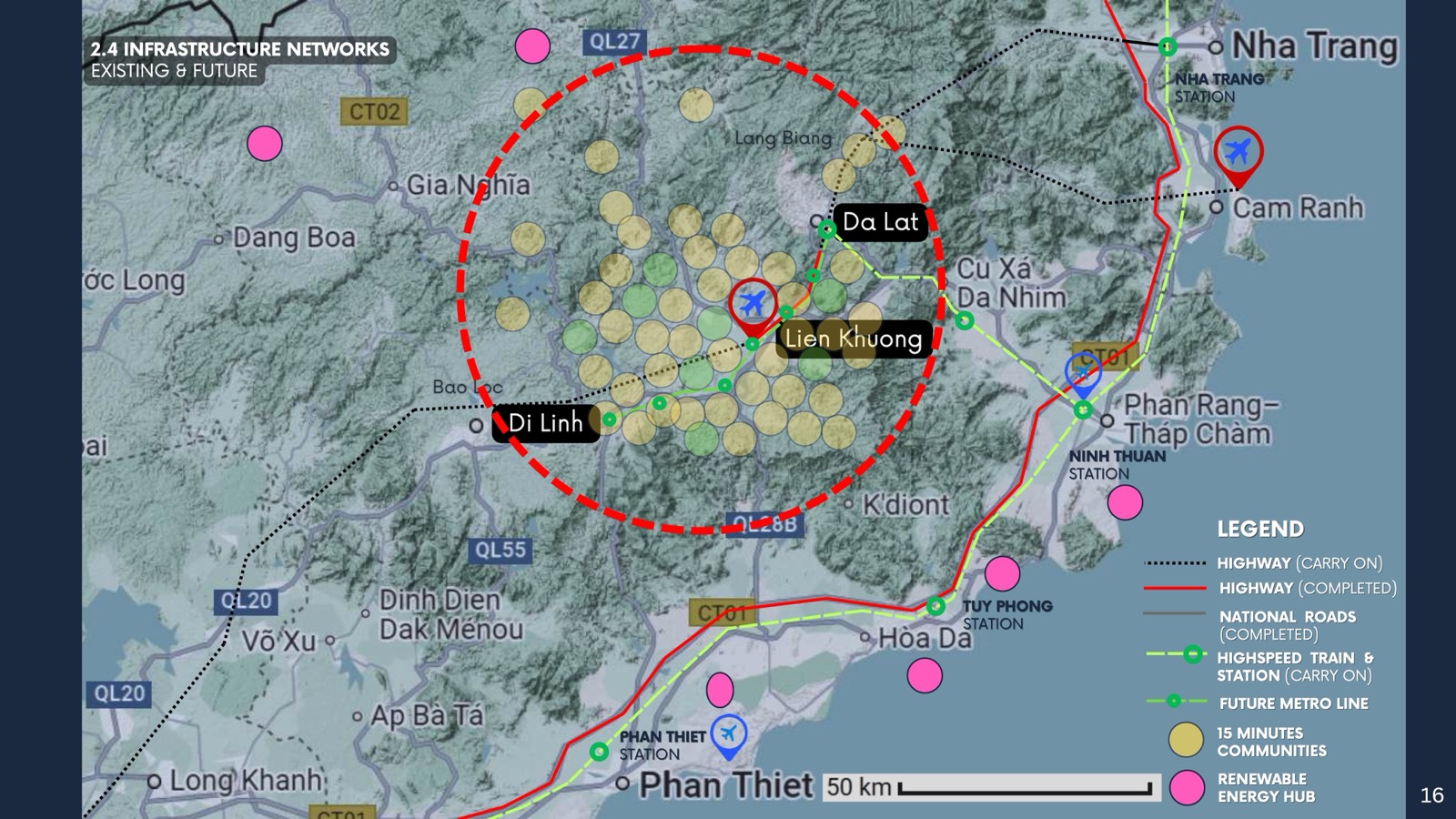Select the Ninh Thuan station marker
Viewport: 1456px width, 819px height.
tap(1083, 409)
